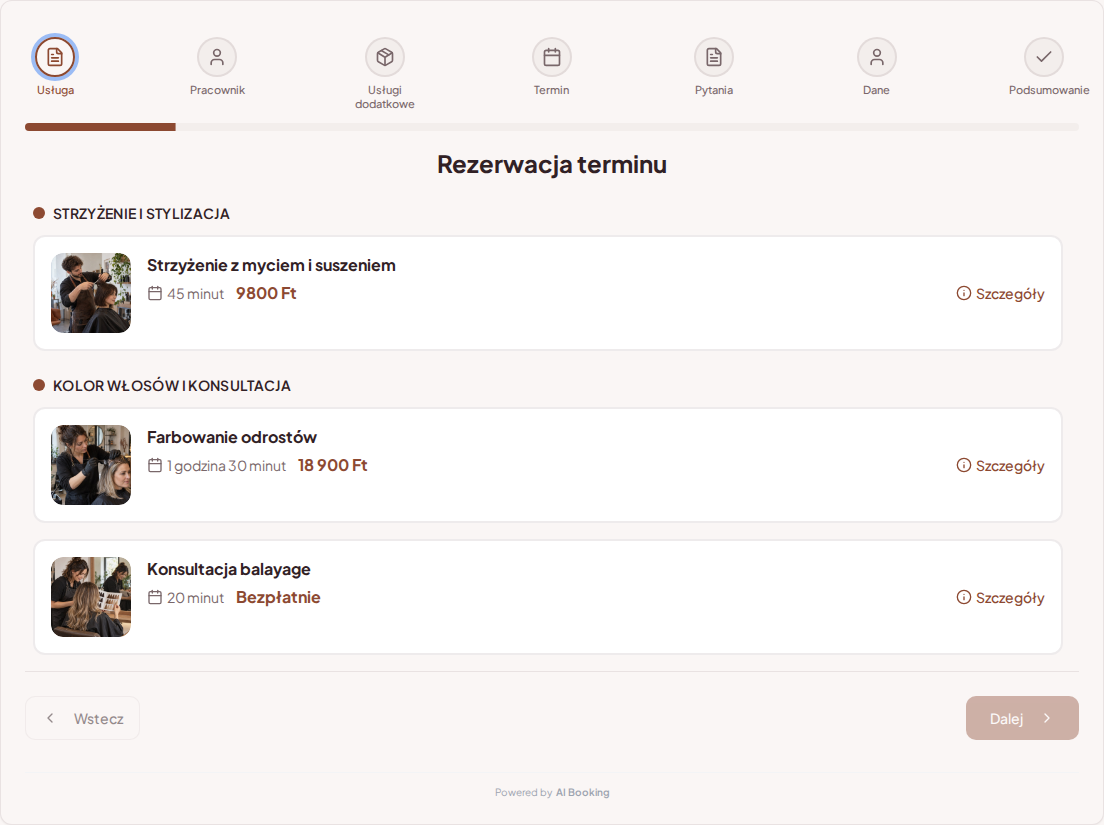Viewport: 1104px width, 825px height.
Task: Select the Konsultacja balayage thumbnail photo
Action: pos(91,597)
